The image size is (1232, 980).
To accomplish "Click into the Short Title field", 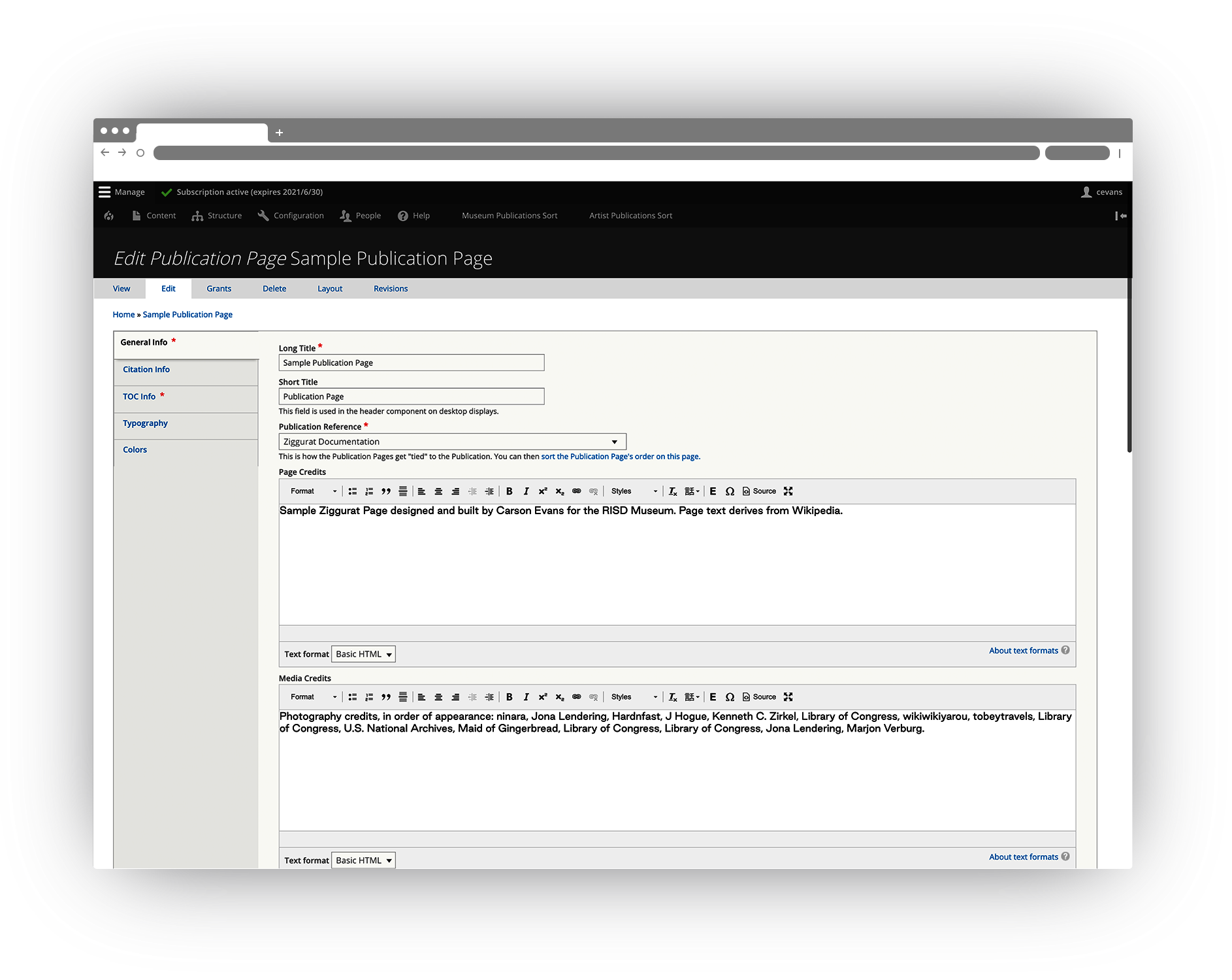I will (411, 397).
